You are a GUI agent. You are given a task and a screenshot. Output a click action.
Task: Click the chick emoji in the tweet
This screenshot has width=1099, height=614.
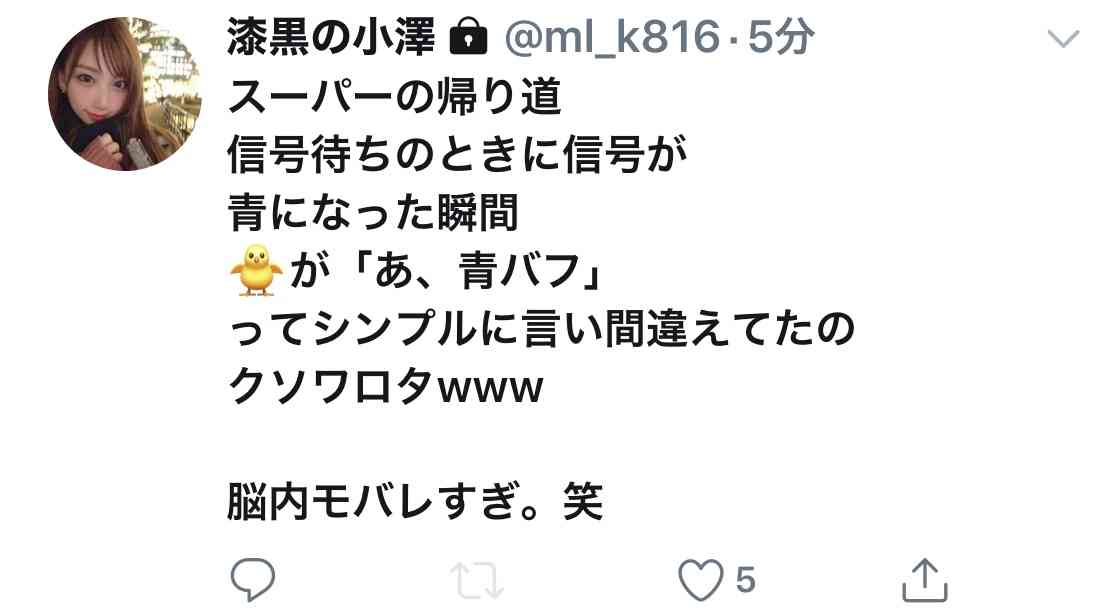point(257,270)
